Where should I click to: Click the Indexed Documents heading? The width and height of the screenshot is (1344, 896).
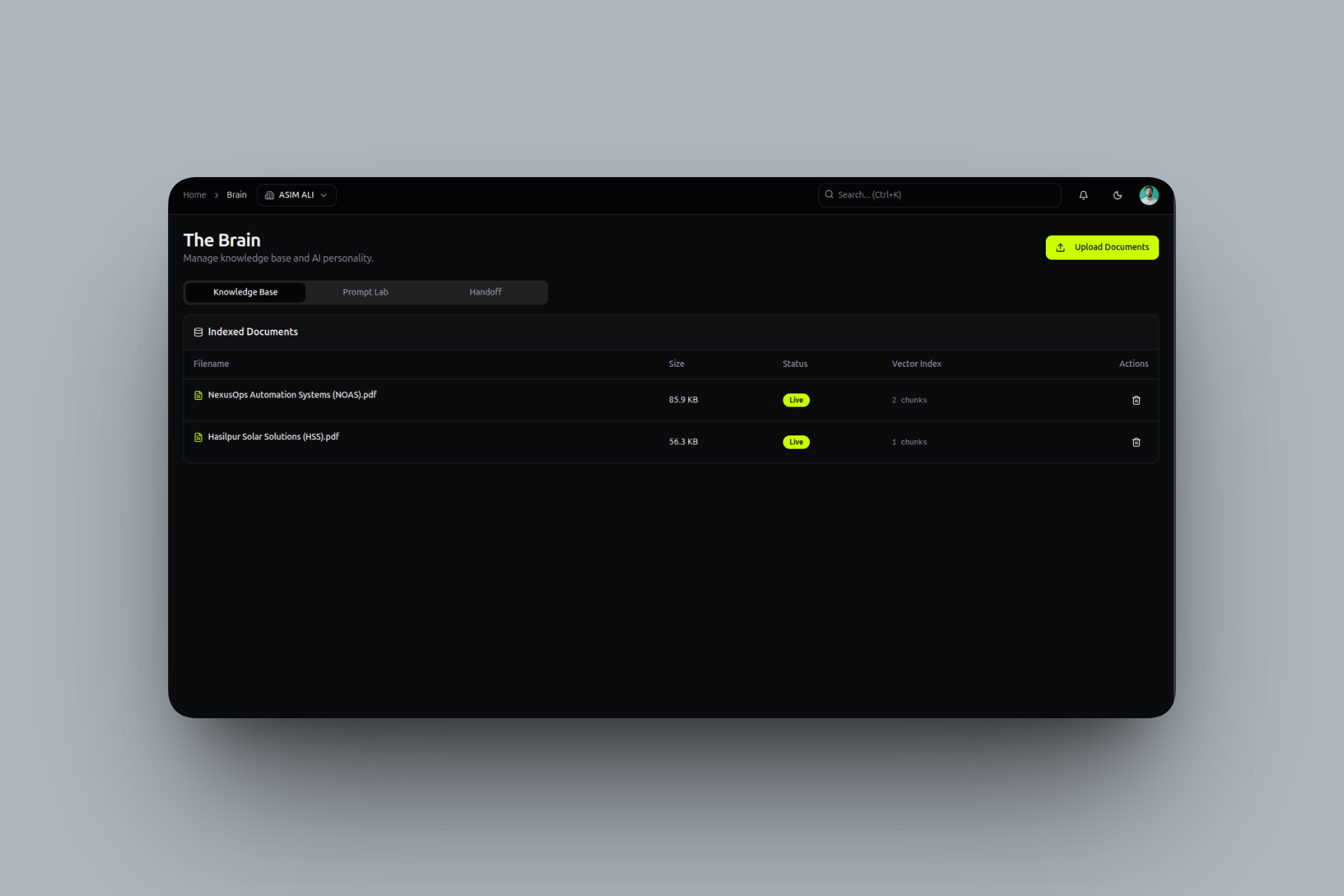click(x=253, y=332)
